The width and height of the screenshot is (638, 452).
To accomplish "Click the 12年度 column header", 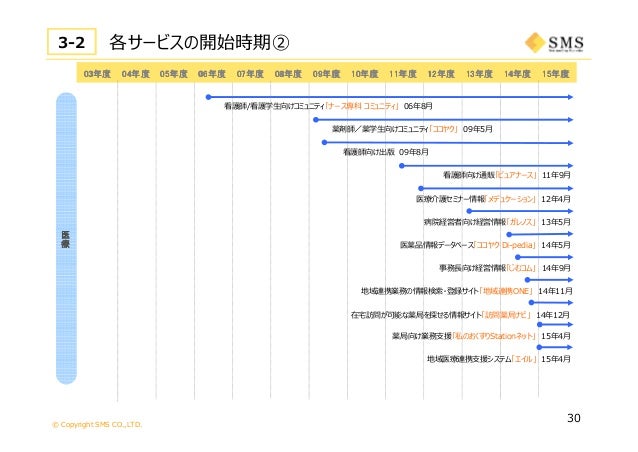I will pyautogui.click(x=441, y=74).
